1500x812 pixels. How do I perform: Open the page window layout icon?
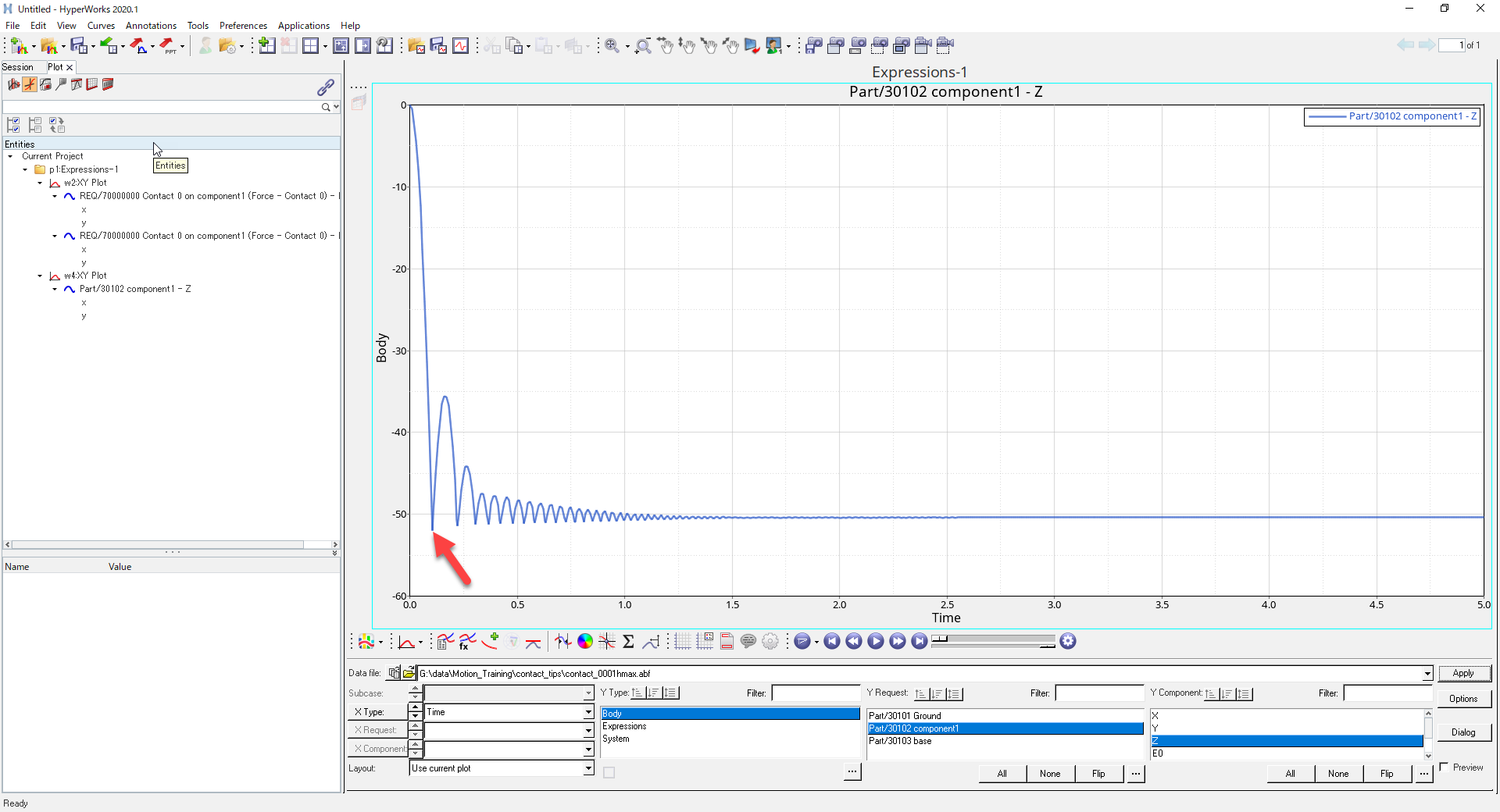click(311, 46)
